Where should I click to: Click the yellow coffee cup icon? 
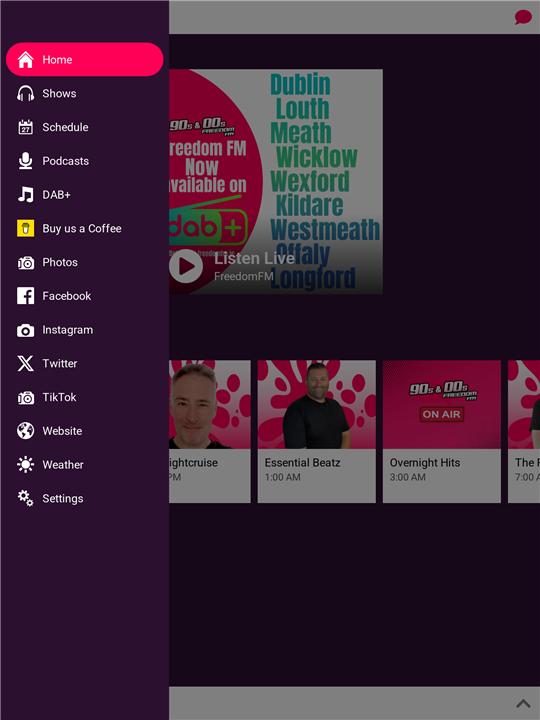click(25, 228)
